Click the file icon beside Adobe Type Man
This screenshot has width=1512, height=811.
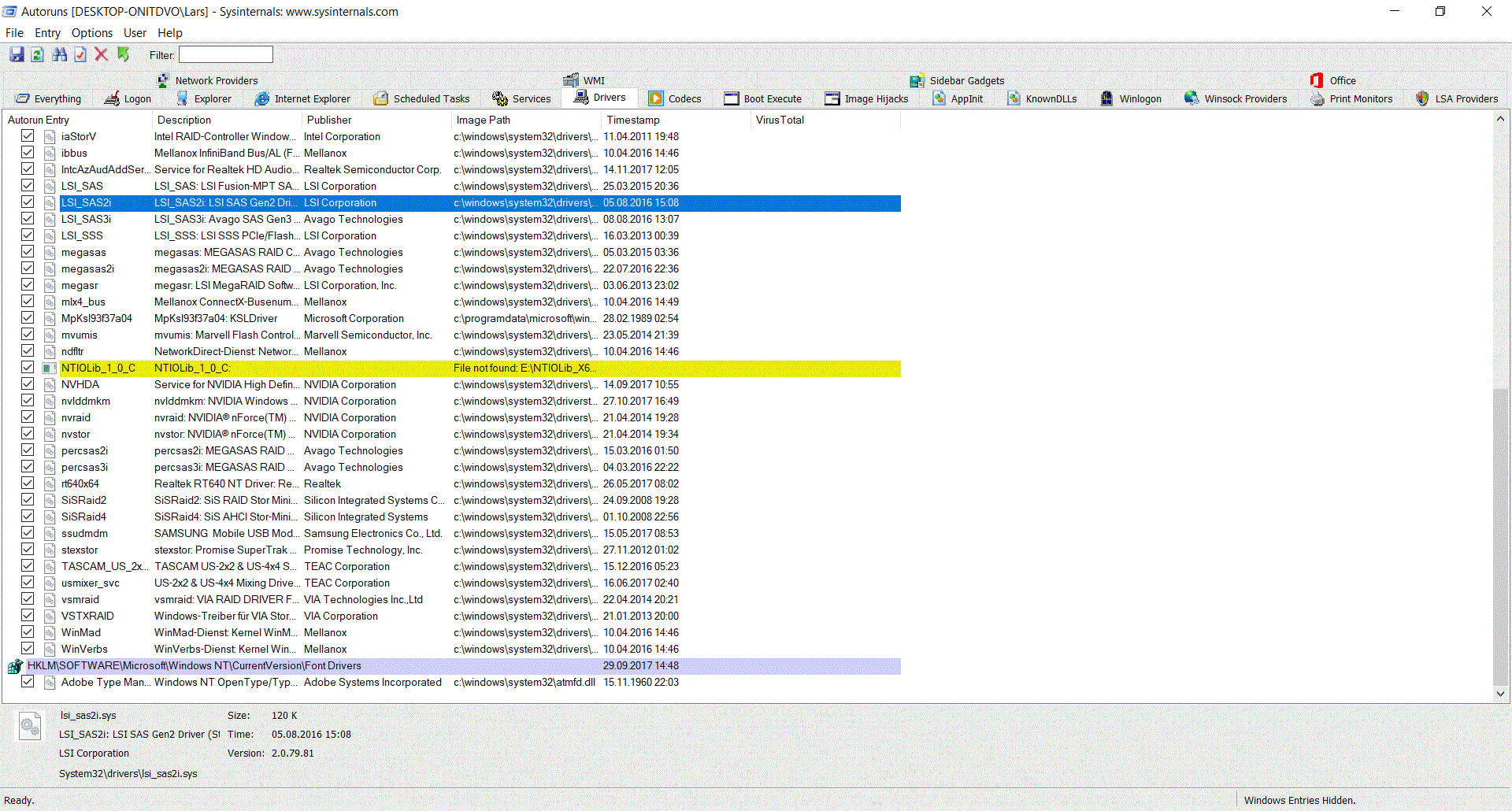pos(50,682)
